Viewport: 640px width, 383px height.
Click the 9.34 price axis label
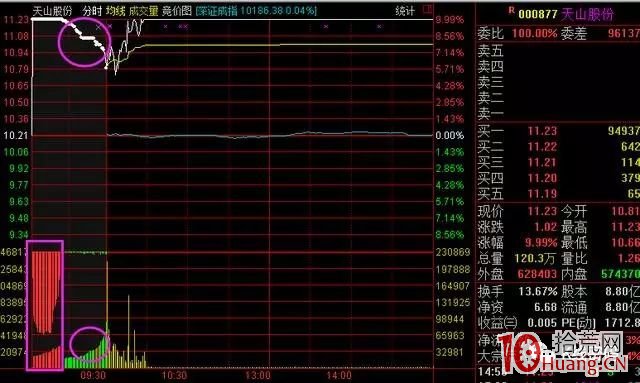[18, 235]
